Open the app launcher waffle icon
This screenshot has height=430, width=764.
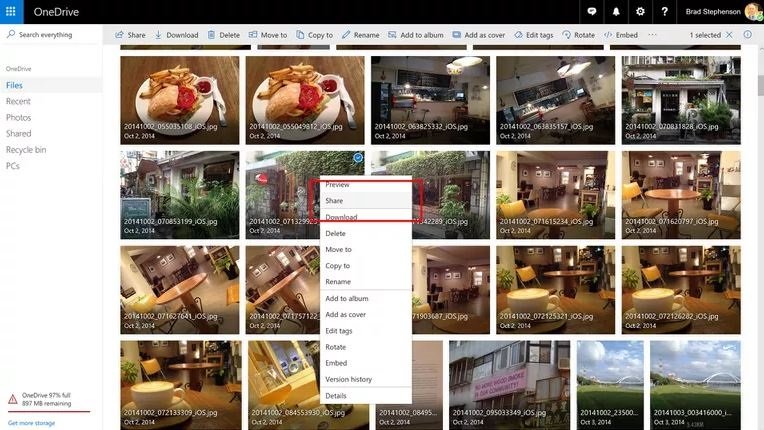point(13,11)
